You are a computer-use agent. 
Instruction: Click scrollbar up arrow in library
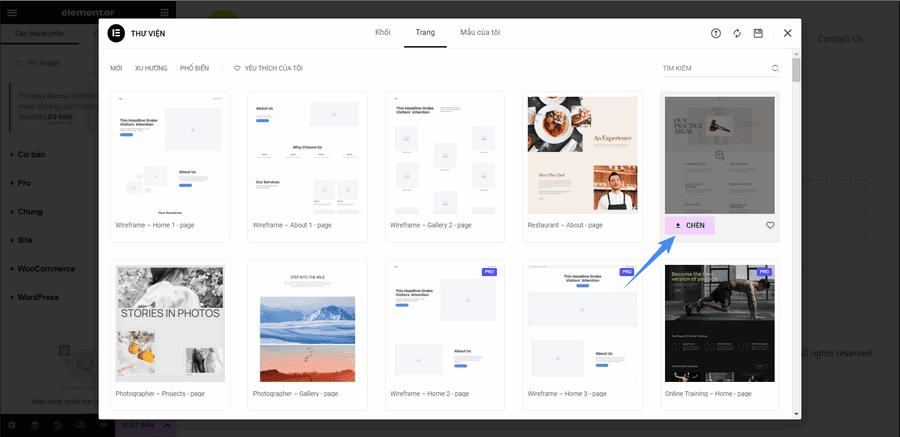click(796, 53)
